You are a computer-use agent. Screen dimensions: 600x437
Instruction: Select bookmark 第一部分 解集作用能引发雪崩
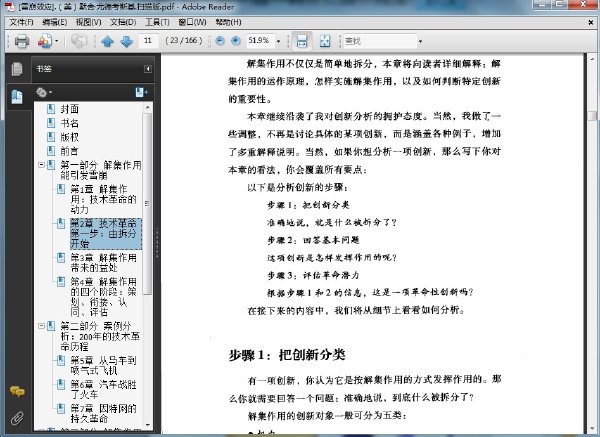click(x=101, y=170)
